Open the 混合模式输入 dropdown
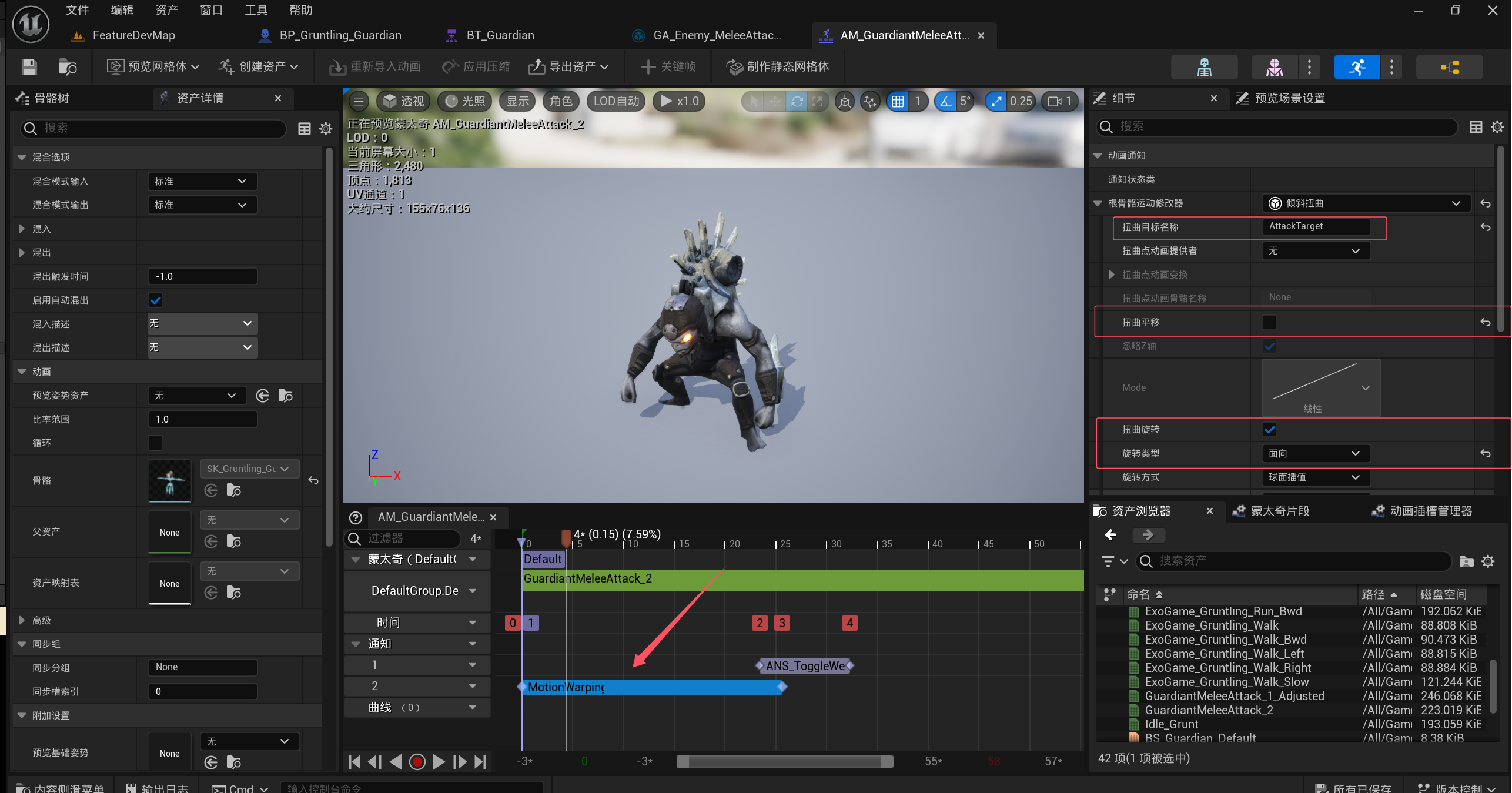 click(202, 181)
